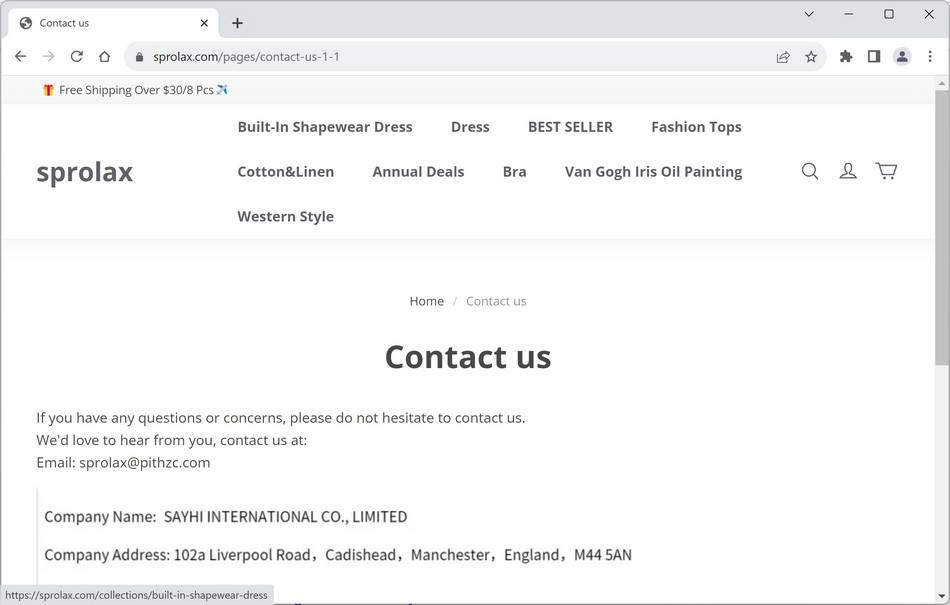The height and width of the screenshot is (605, 950).
Task: Click the Company Address line
Action: (x=338, y=555)
